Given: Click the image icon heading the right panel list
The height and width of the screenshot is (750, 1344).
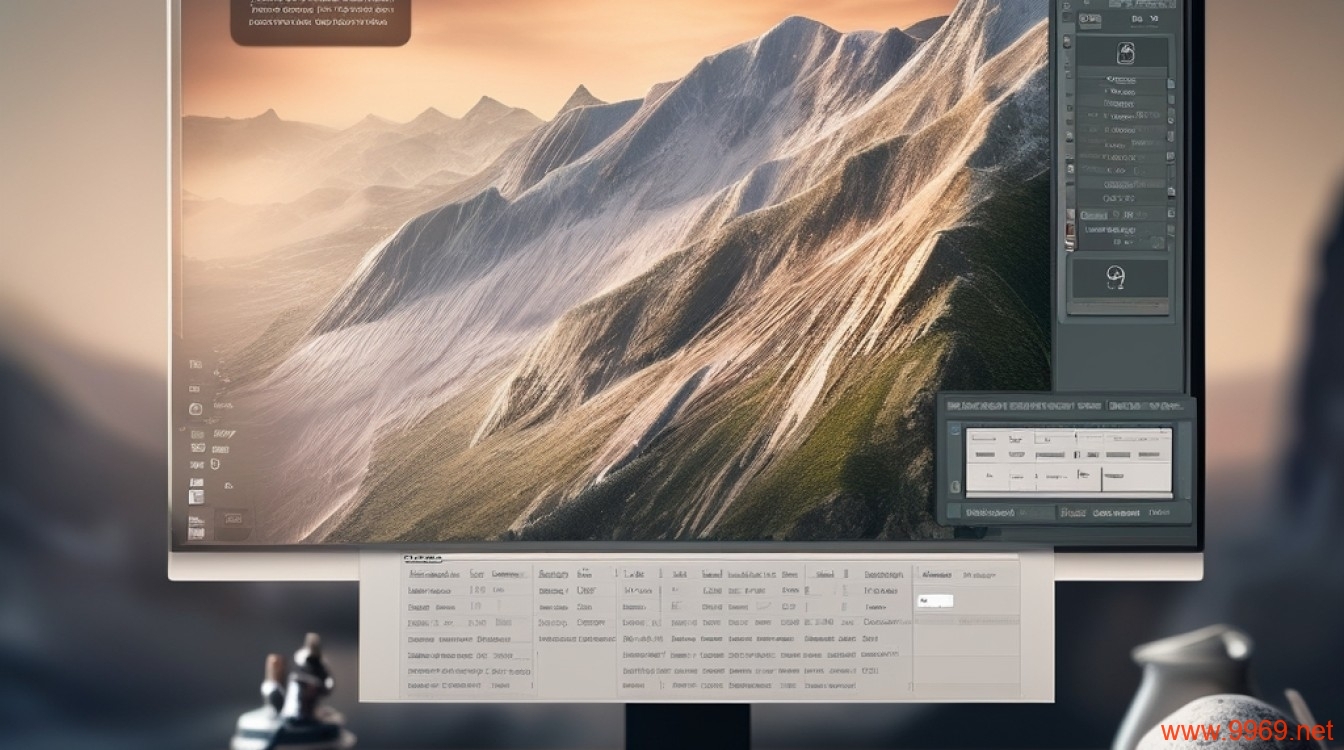Looking at the screenshot, I should coord(1124,52).
